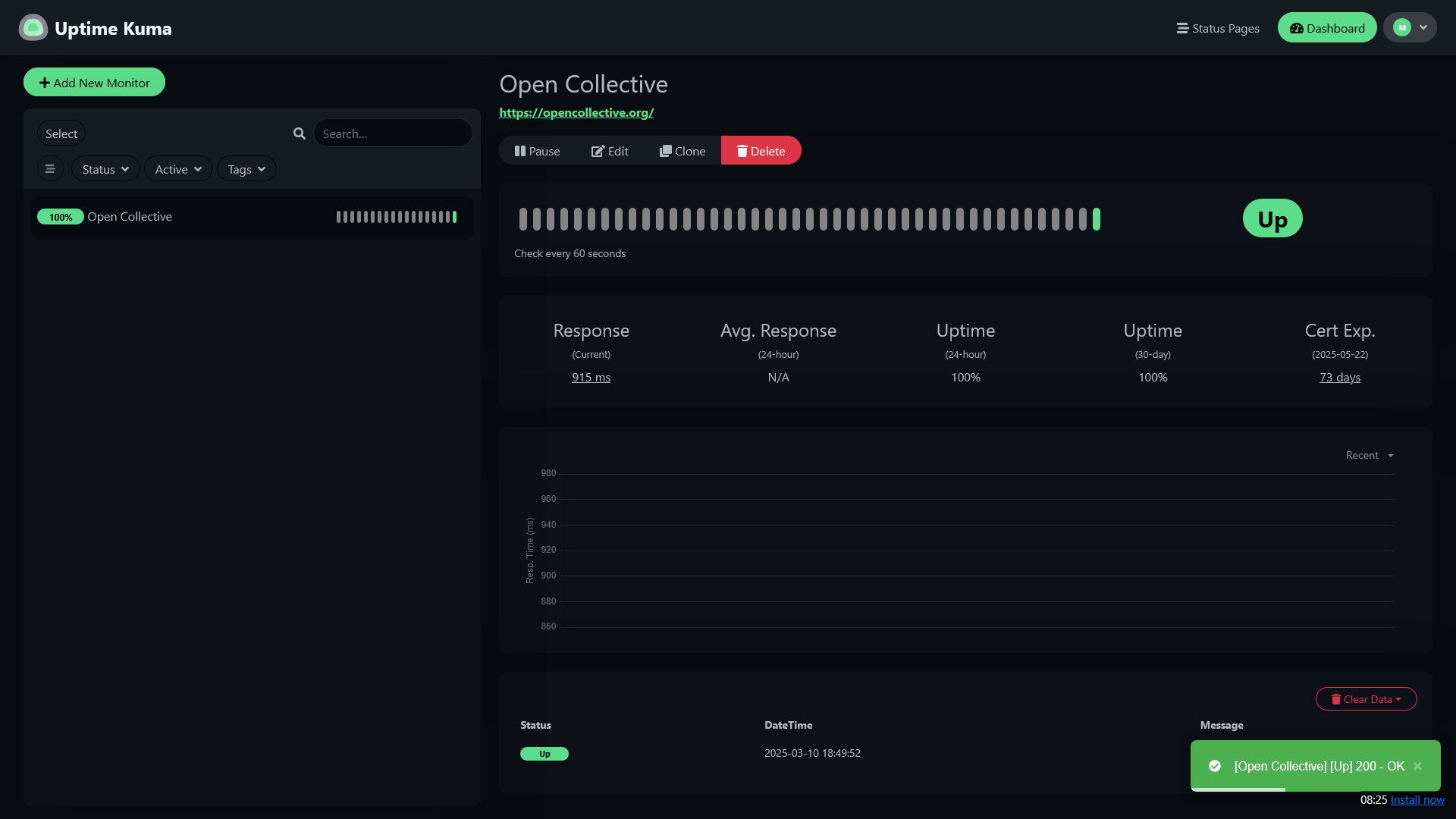Click the Up status pill in table
The width and height of the screenshot is (1456, 819).
tap(544, 754)
